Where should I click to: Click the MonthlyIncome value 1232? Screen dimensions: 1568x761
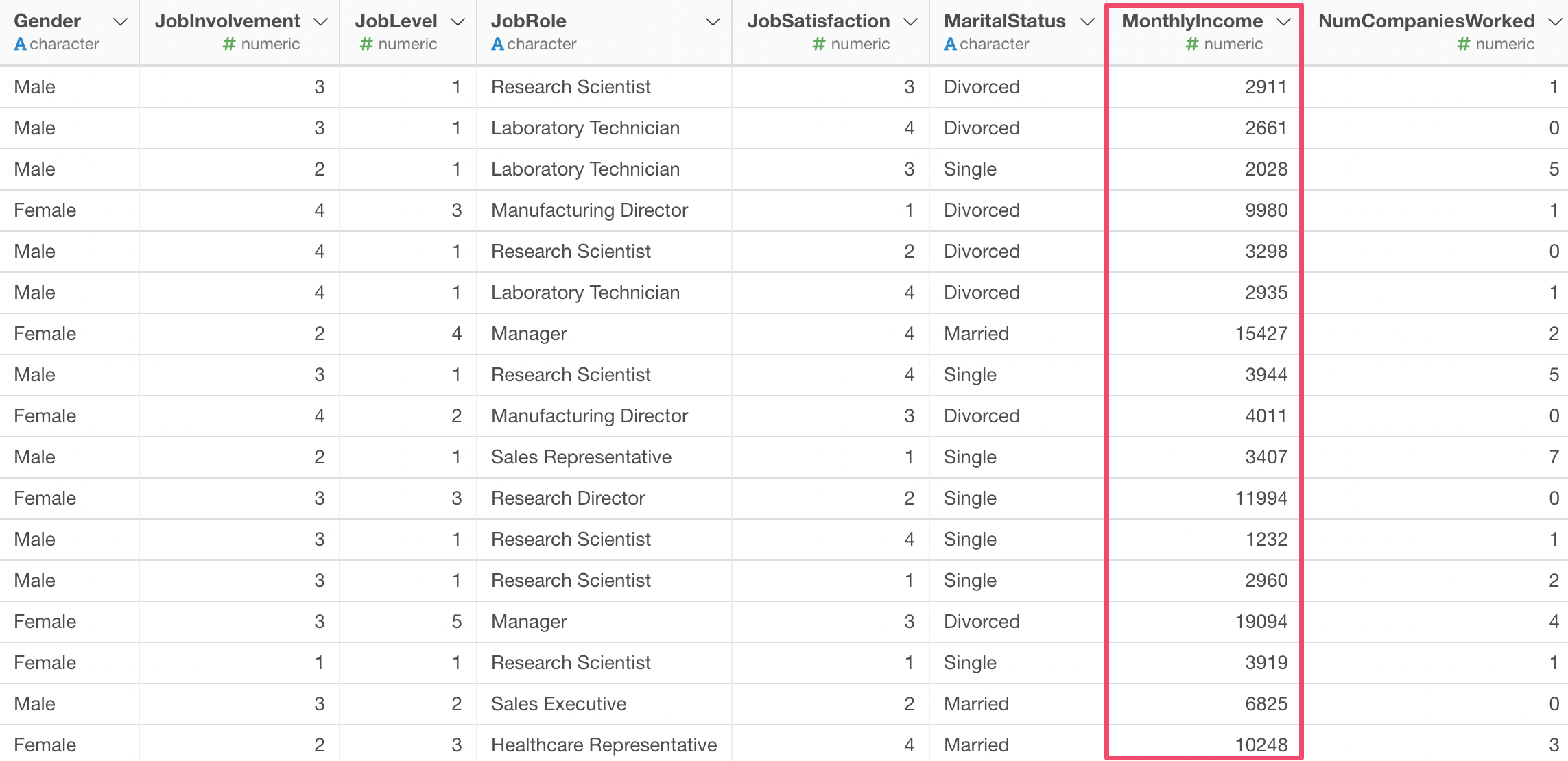(x=1266, y=540)
